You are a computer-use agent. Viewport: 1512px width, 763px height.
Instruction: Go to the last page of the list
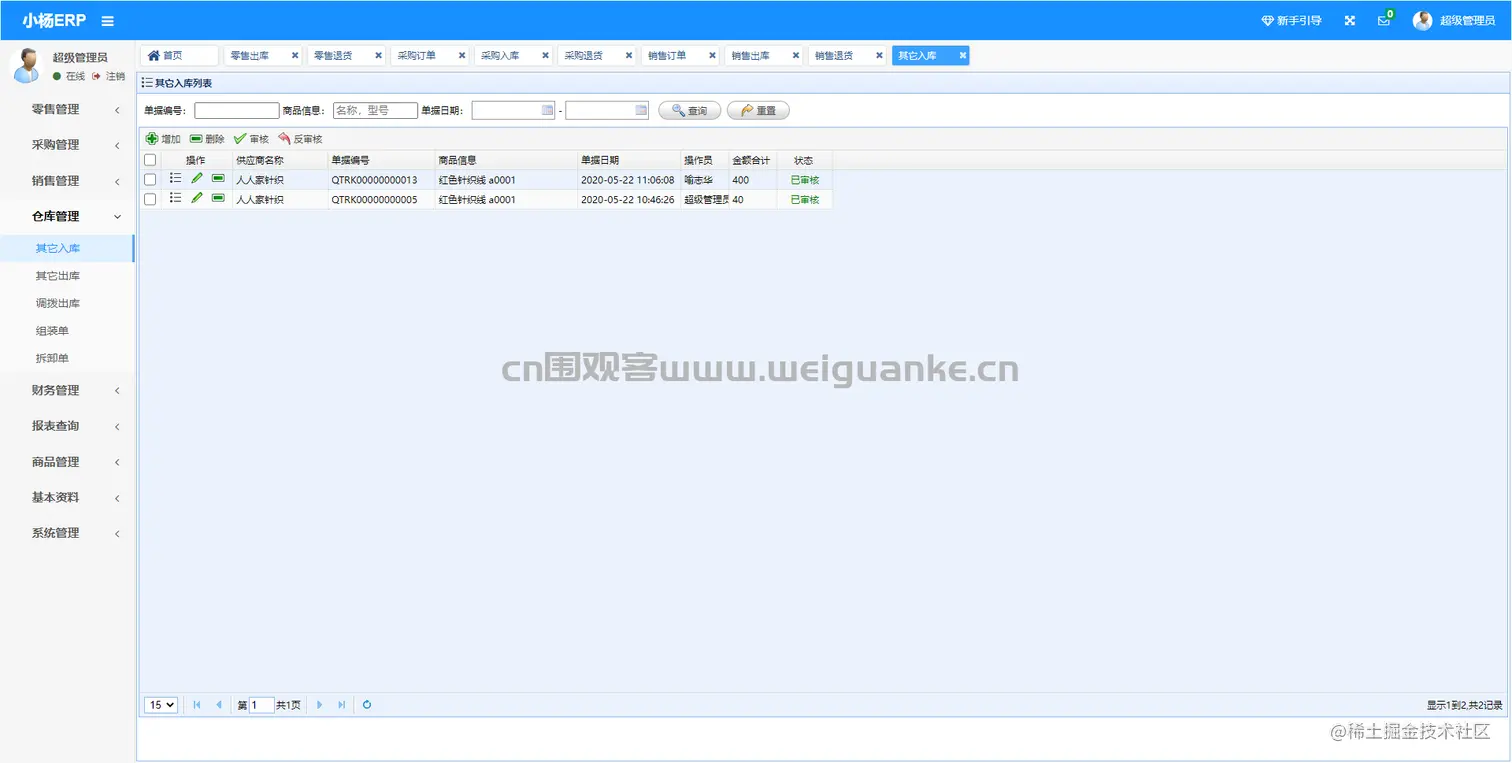tap(342, 705)
